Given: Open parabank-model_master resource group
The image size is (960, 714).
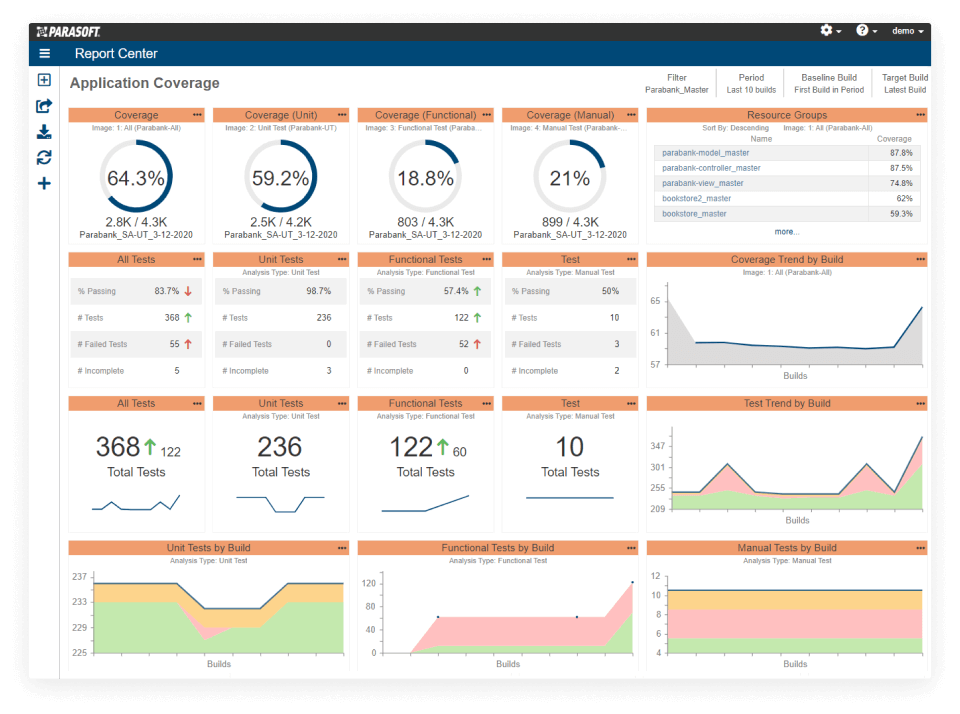Looking at the screenshot, I should coord(705,153).
